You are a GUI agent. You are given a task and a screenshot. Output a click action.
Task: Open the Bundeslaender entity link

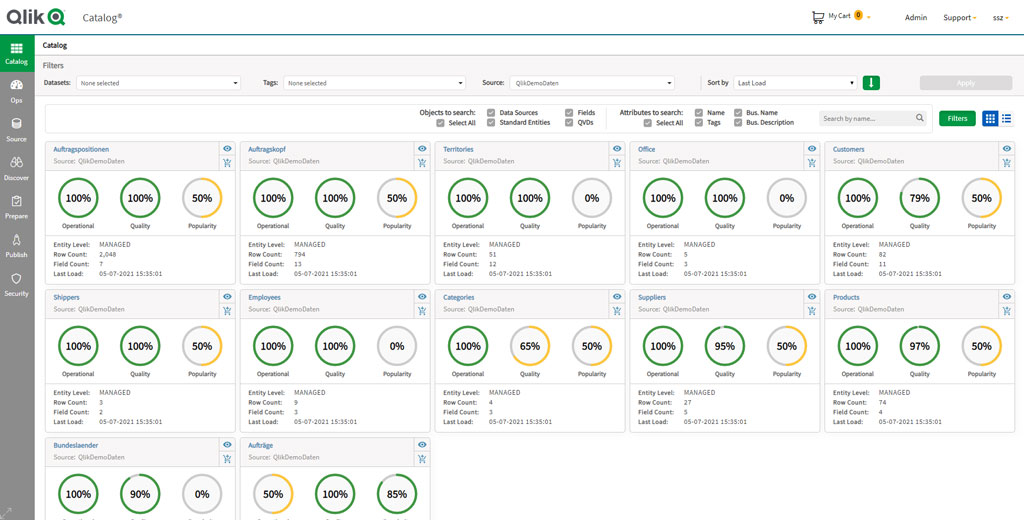click(76, 445)
